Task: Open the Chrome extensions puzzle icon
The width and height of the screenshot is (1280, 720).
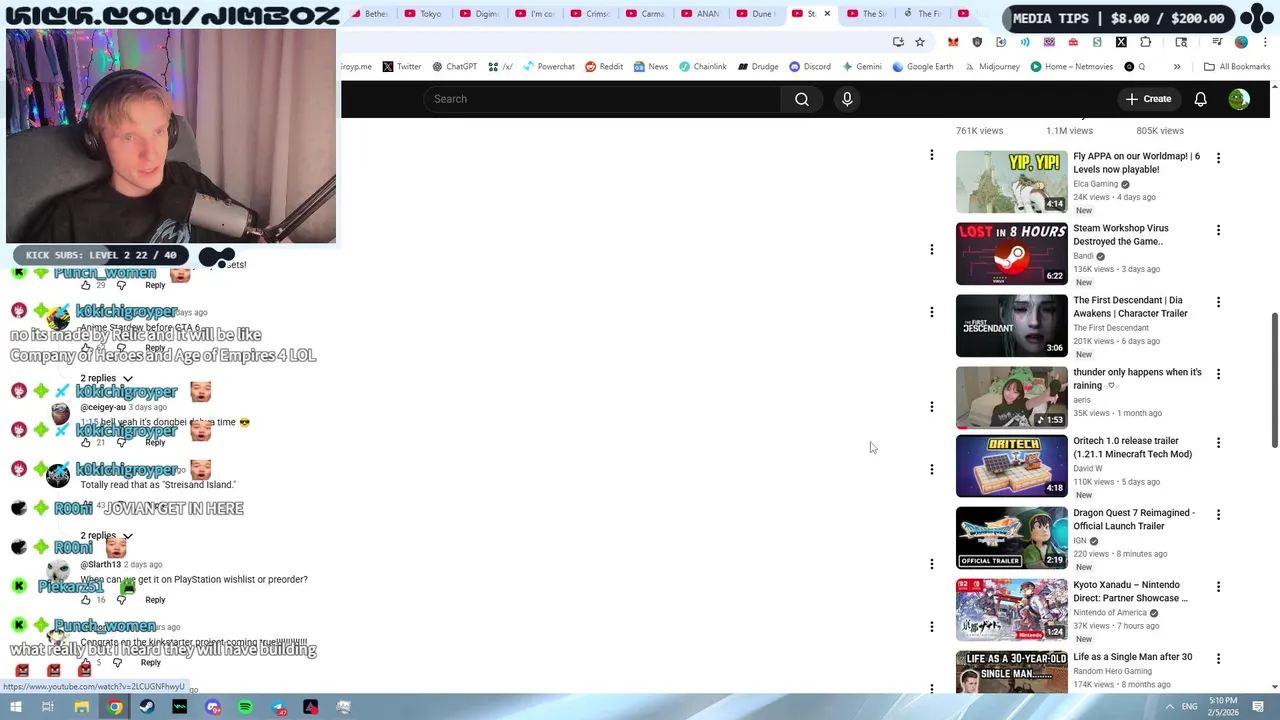Action: point(1145,42)
